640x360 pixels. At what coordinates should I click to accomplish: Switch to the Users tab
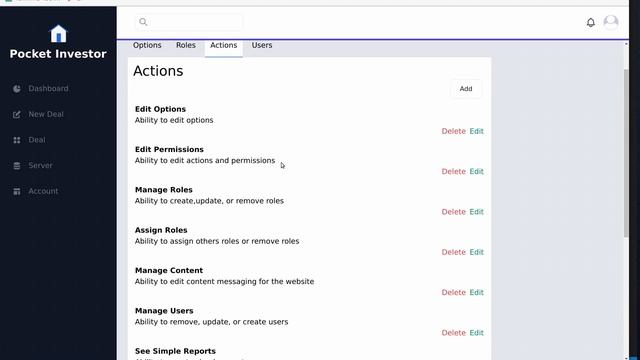click(x=262, y=45)
